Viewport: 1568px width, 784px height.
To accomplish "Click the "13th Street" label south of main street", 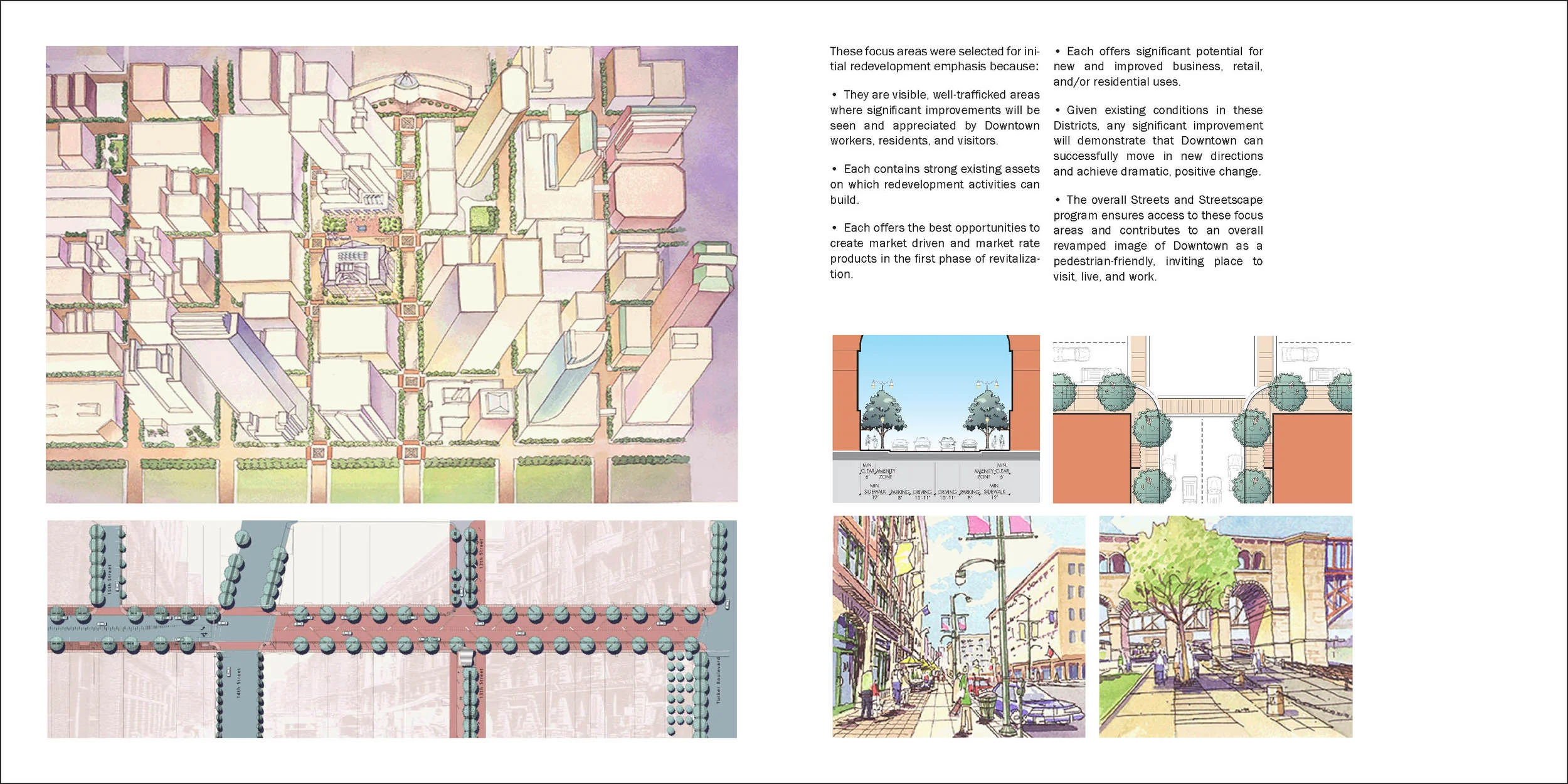I will (482, 684).
